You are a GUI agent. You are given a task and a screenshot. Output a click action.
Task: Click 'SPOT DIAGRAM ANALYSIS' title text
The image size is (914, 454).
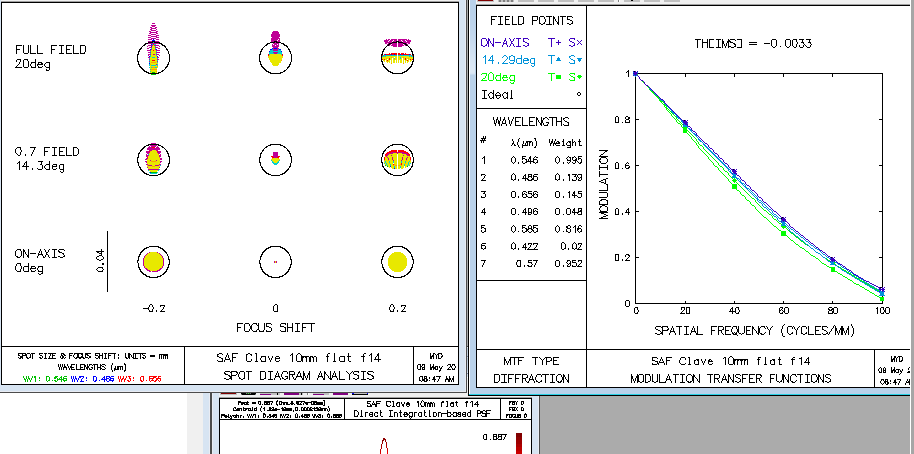(298, 375)
